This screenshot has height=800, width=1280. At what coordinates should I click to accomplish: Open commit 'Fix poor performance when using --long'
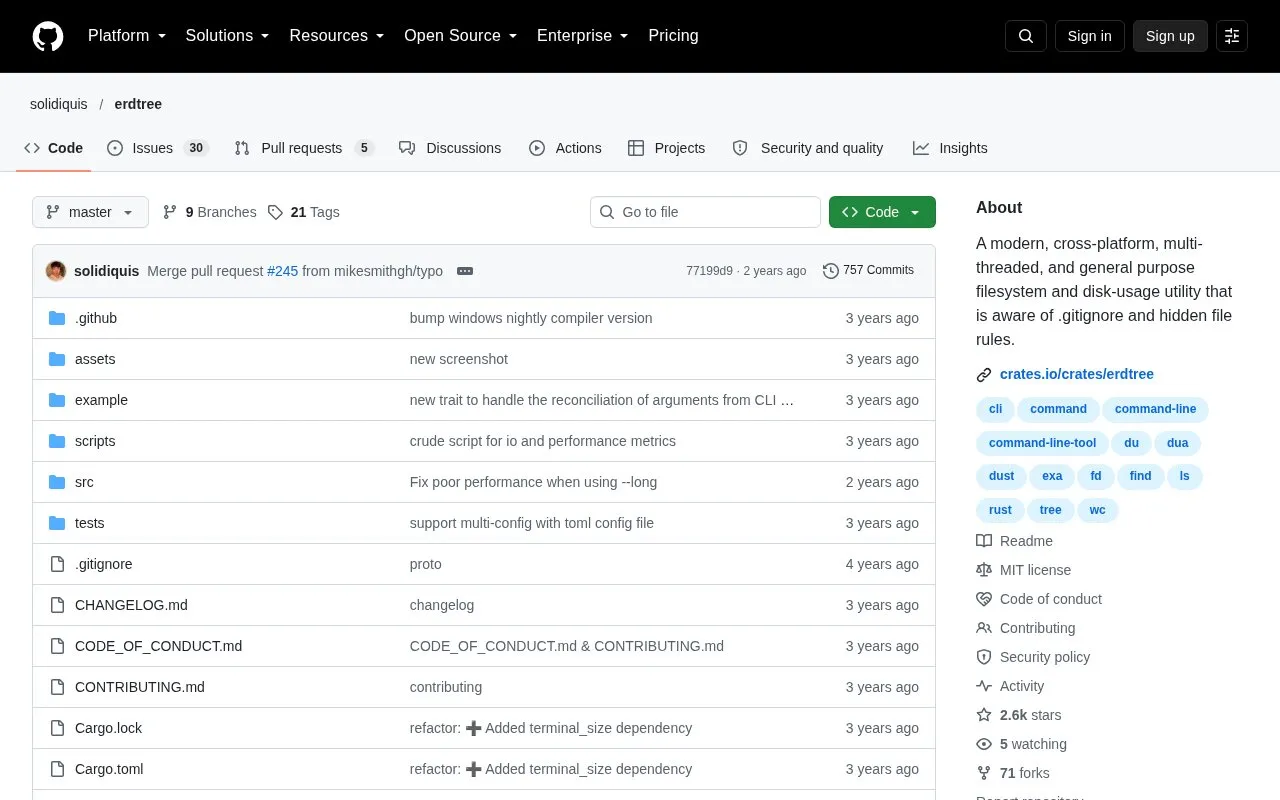pyautogui.click(x=533, y=482)
